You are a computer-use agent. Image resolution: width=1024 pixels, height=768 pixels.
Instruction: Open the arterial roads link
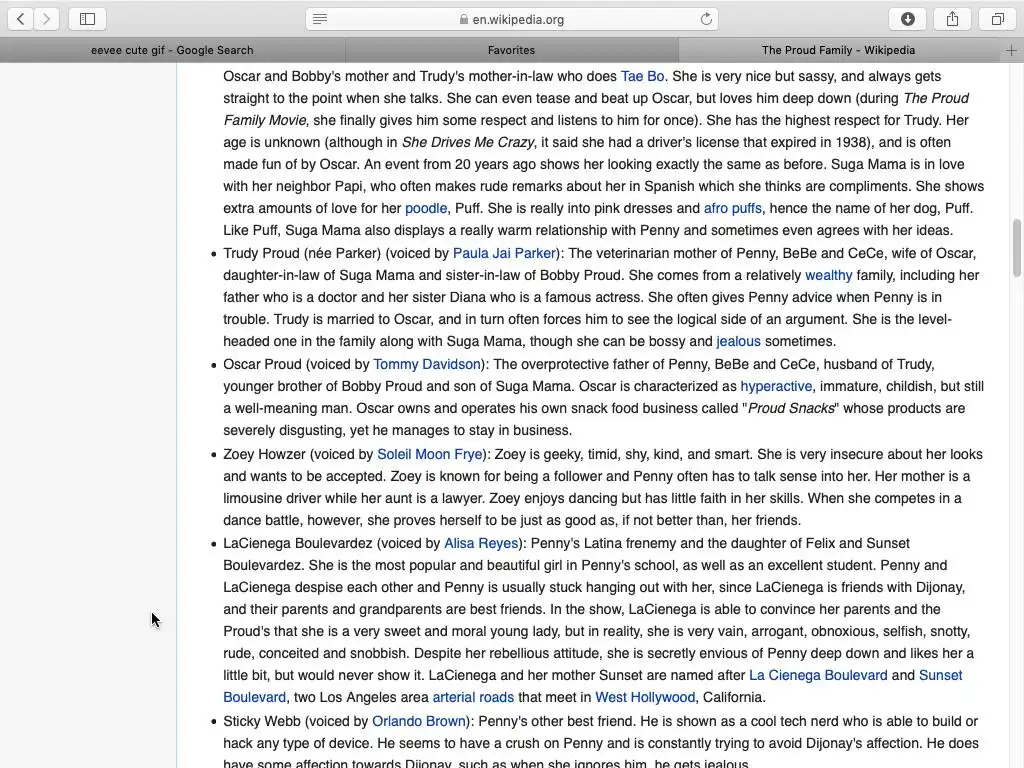pyautogui.click(x=473, y=697)
